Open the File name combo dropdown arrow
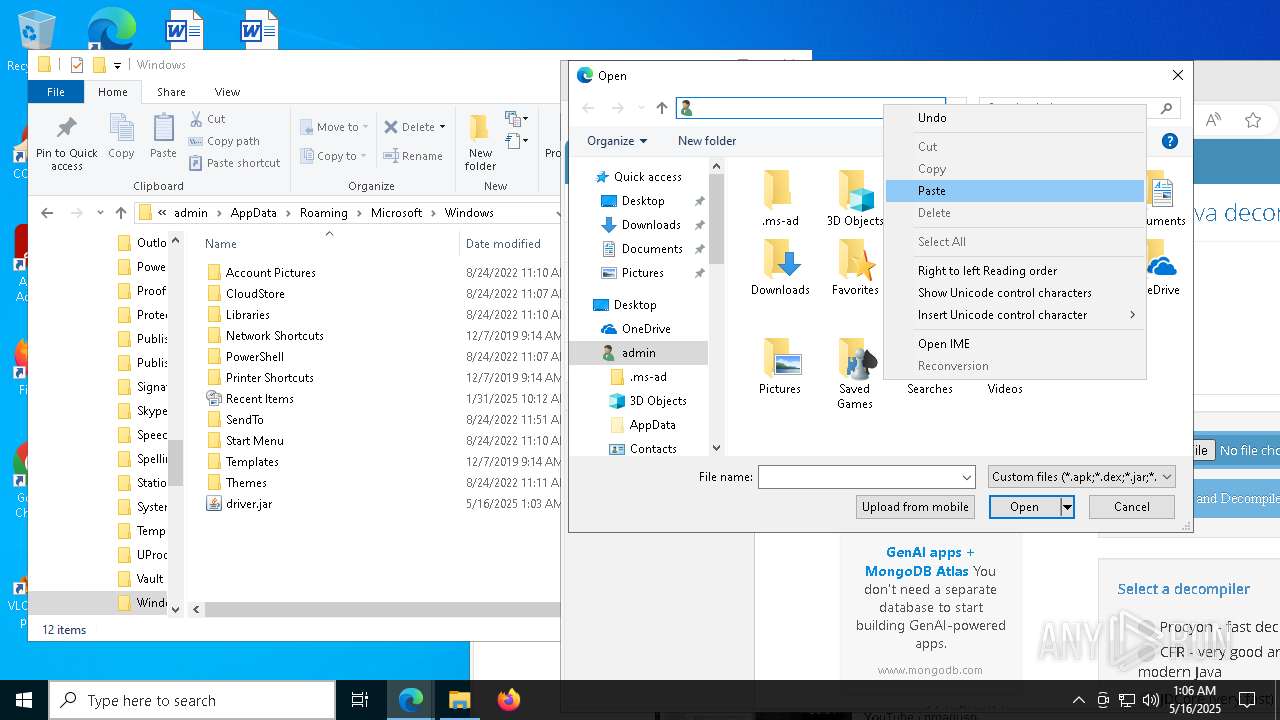The image size is (1280, 720). click(966, 477)
